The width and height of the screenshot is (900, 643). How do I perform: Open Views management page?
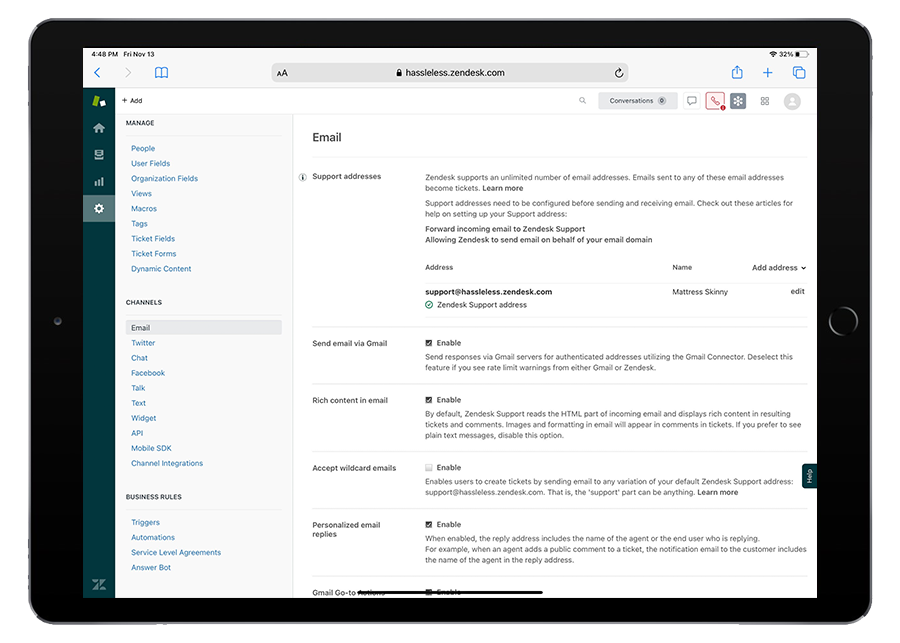[x=141, y=193]
